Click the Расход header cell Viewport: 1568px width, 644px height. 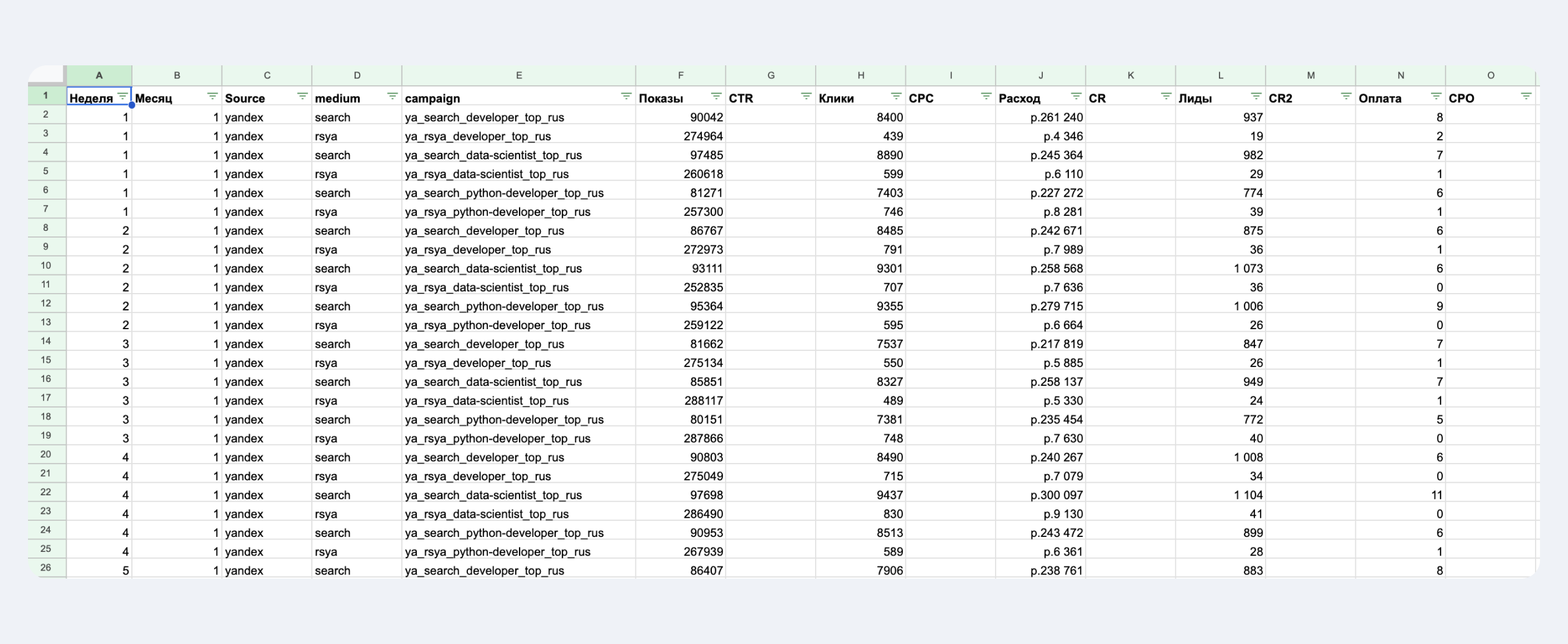[x=1040, y=96]
